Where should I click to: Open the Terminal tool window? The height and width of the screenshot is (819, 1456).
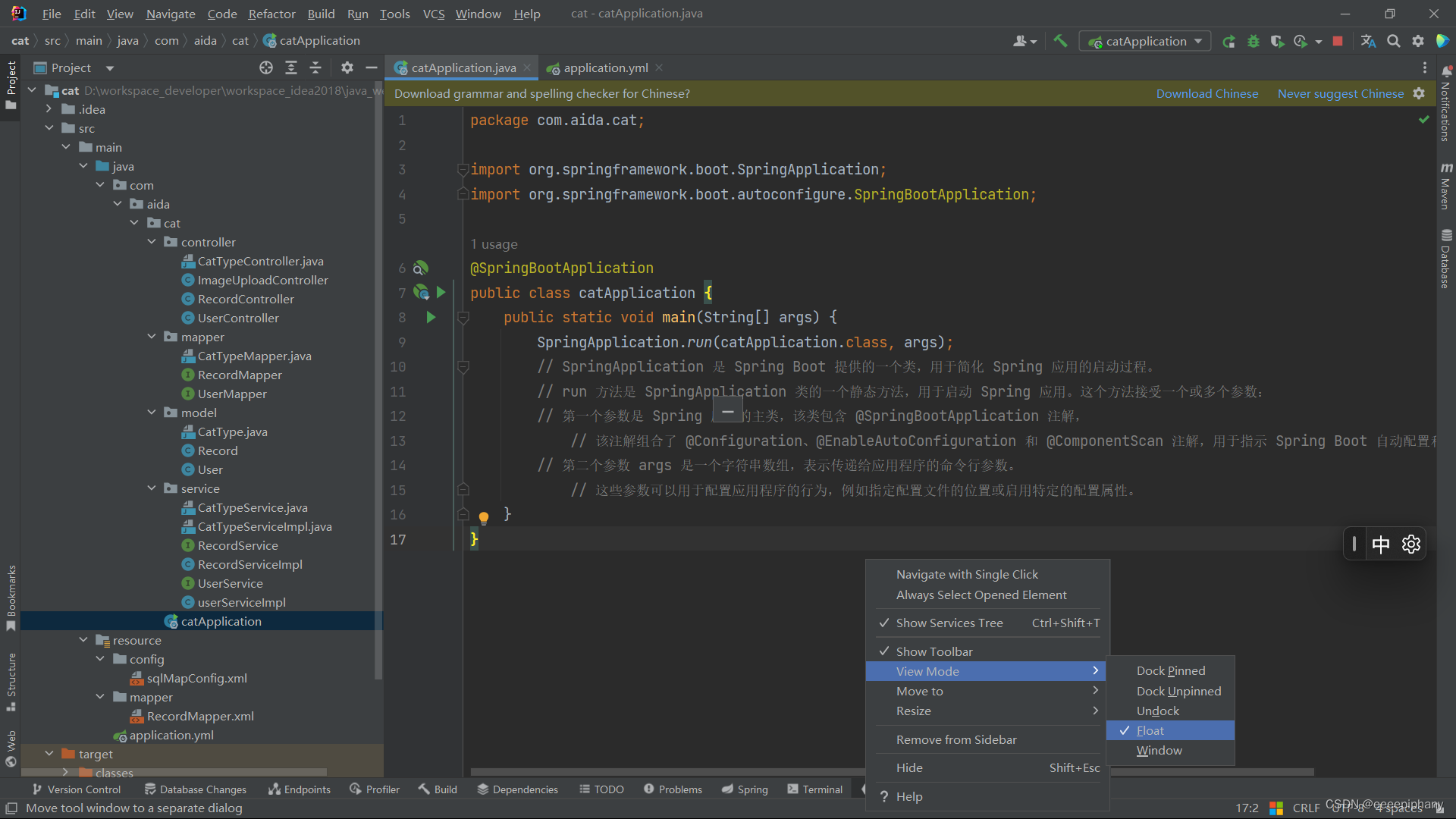point(815,789)
